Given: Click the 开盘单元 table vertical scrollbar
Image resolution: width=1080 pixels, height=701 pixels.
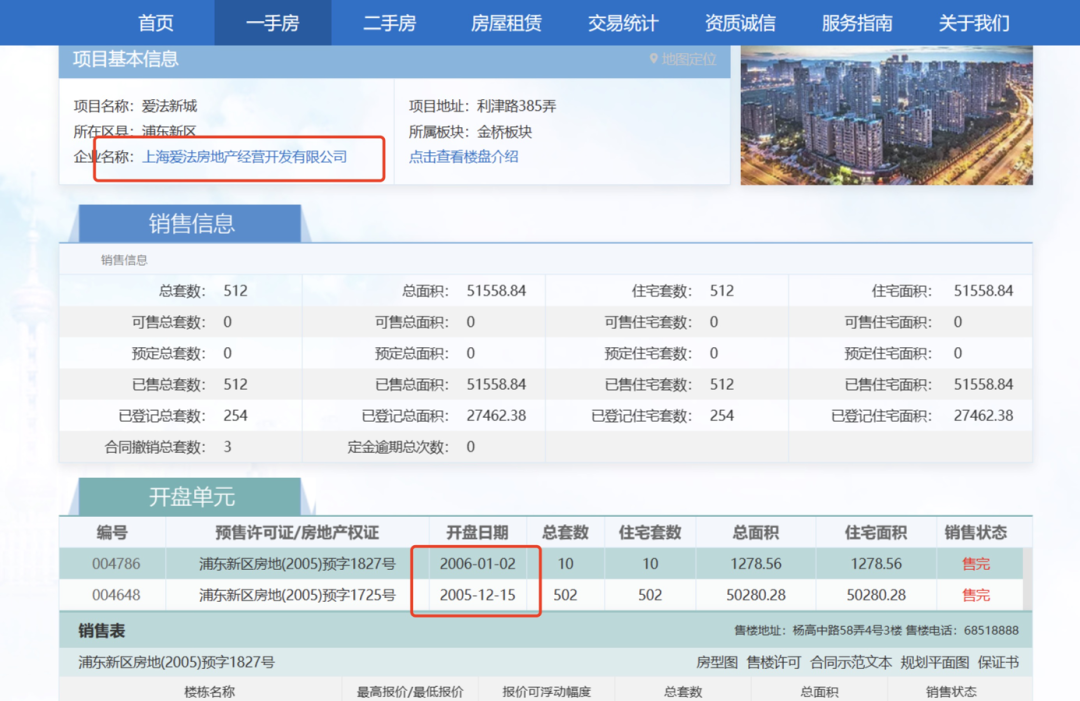Looking at the screenshot, I should (x=1027, y=579).
